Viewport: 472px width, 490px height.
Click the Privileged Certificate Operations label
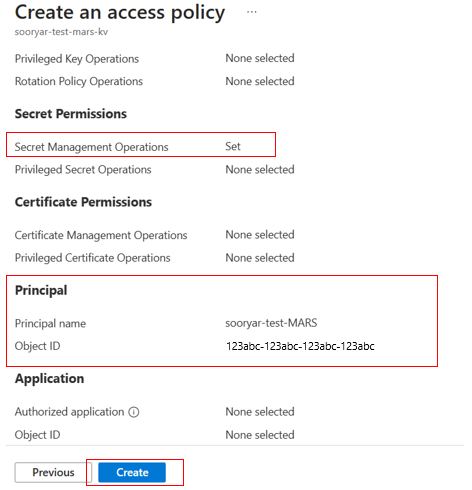[x=92, y=258]
